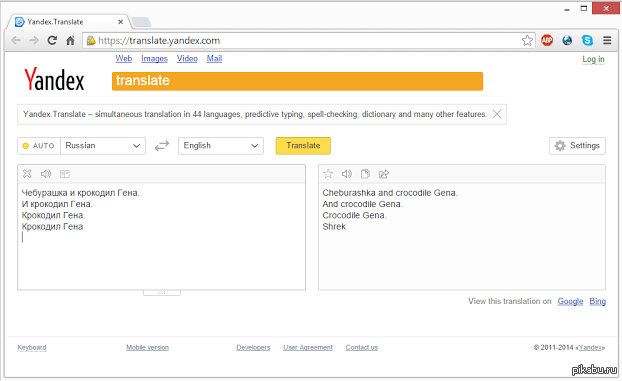622x381 pixels.
Task: Open the globe extension icon
Action: click(567, 40)
